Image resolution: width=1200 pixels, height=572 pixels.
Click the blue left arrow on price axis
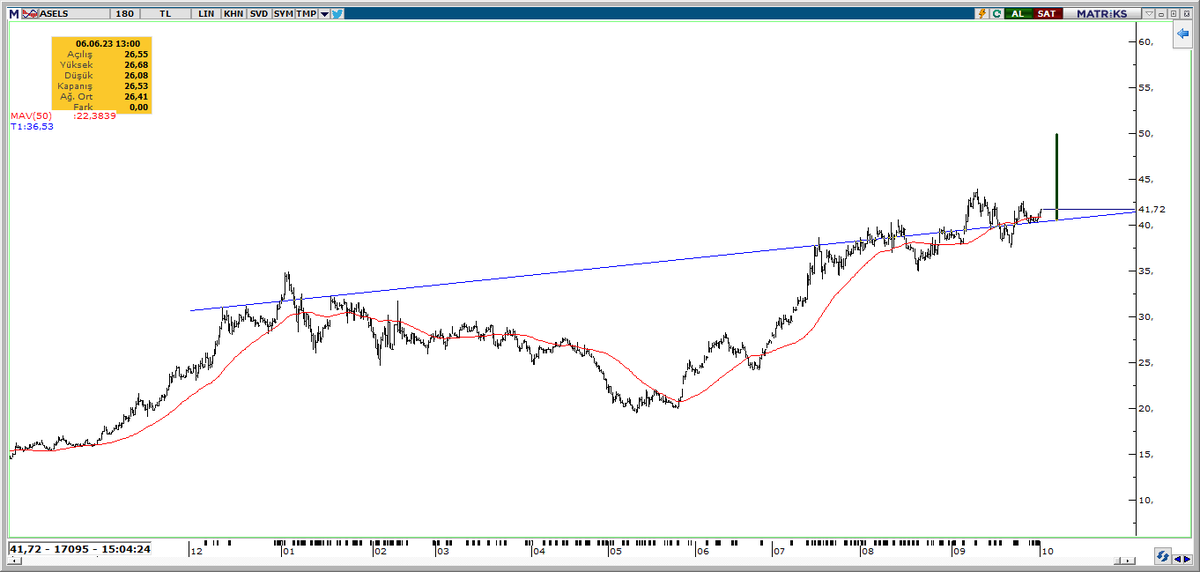(1181, 33)
